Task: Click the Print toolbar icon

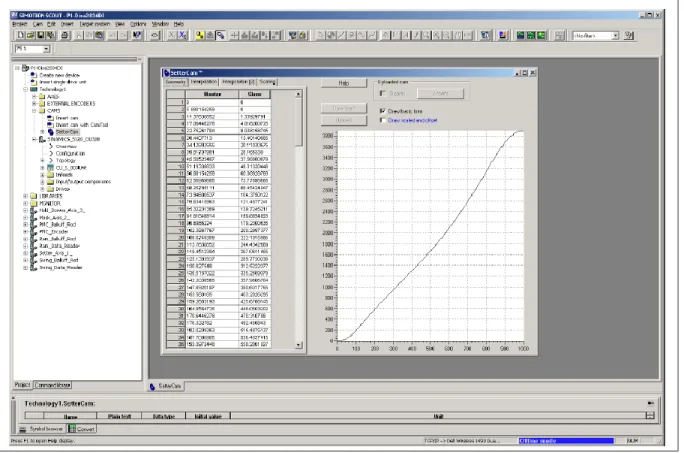Action: [65, 35]
